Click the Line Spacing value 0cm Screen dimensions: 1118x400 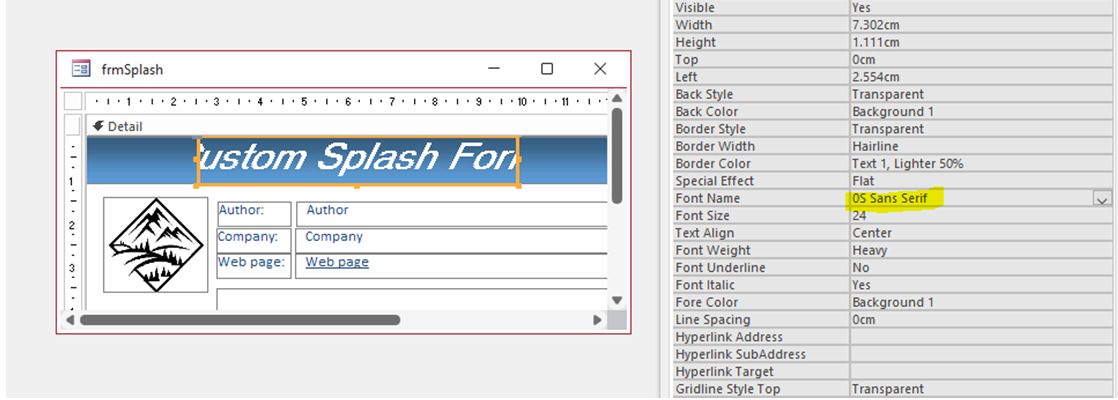point(983,319)
